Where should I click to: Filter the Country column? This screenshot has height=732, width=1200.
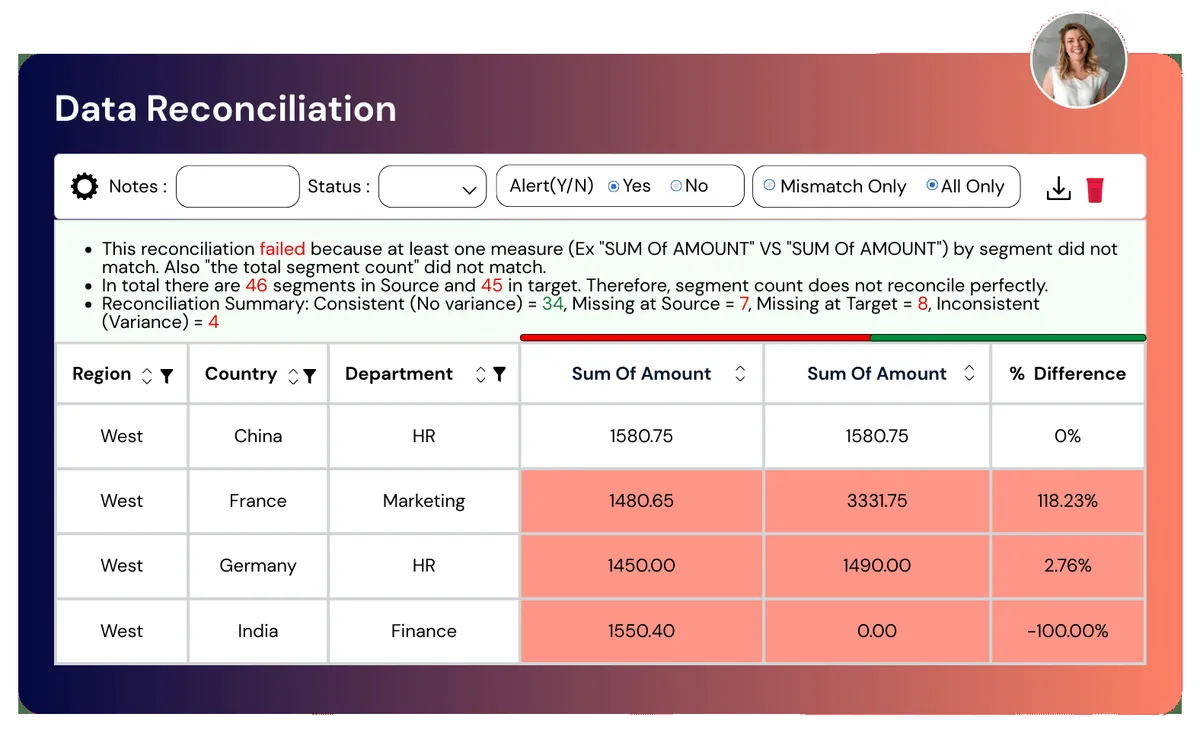pyautogui.click(x=310, y=375)
